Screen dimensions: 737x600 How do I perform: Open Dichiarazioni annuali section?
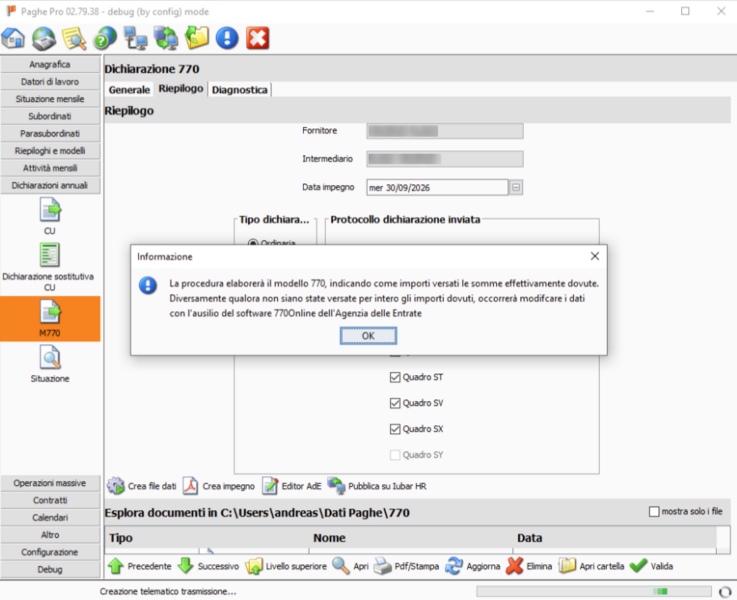[50, 185]
